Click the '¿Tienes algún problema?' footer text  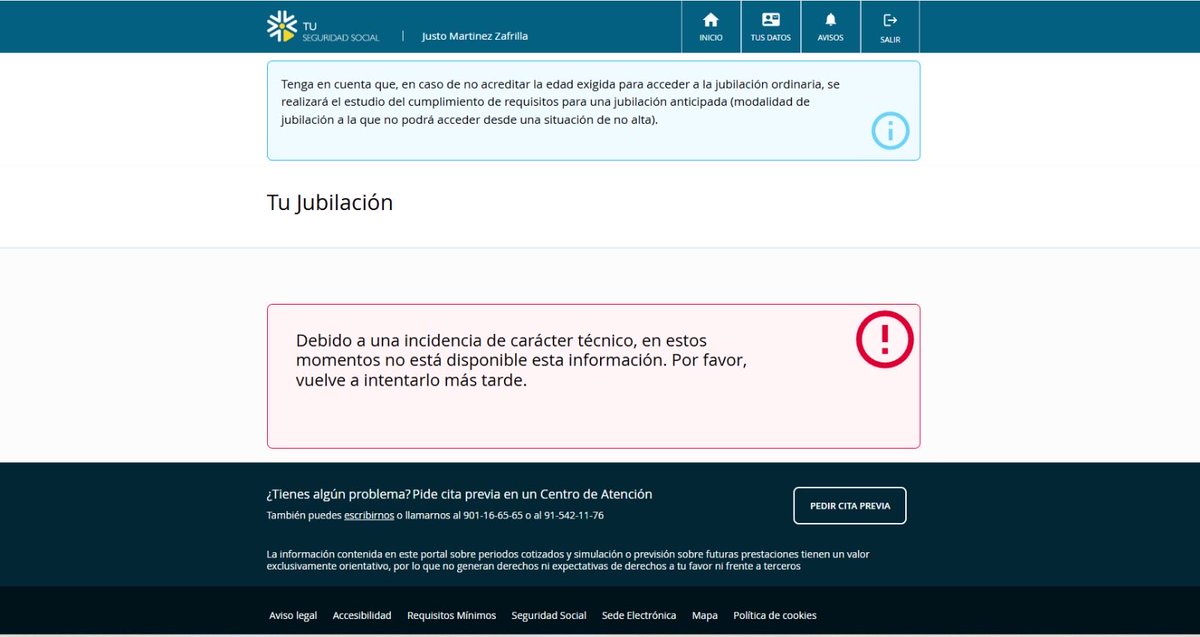click(x=338, y=494)
